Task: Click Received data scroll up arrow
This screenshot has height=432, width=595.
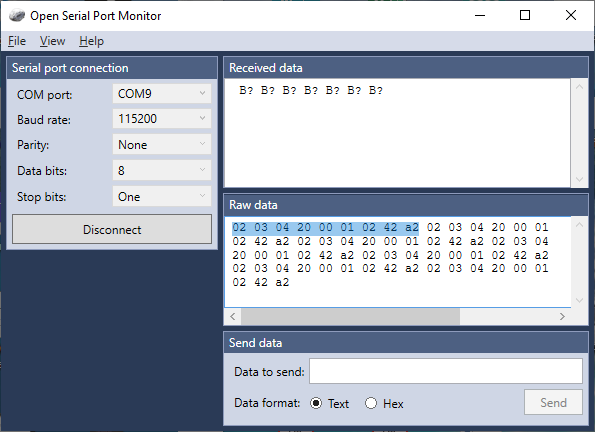Action: tap(579, 87)
